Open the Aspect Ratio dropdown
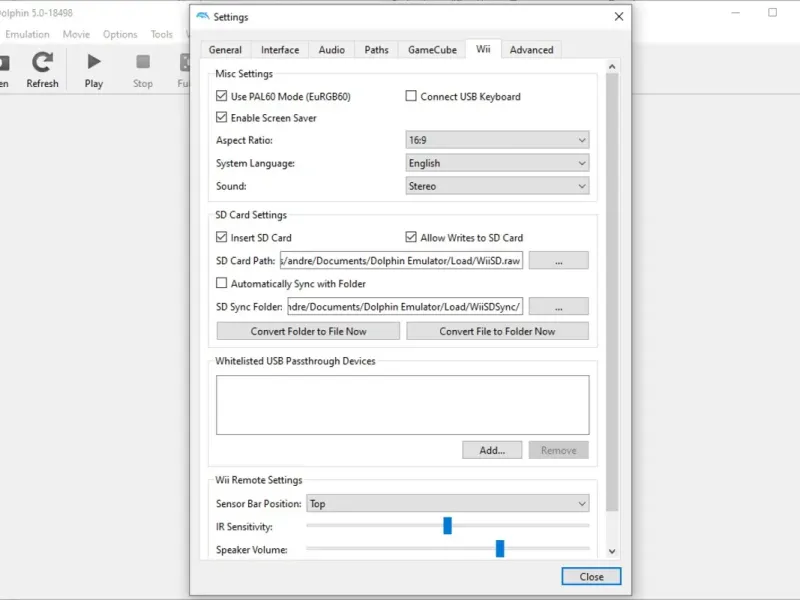Image resolution: width=800 pixels, height=600 pixels. (x=497, y=140)
